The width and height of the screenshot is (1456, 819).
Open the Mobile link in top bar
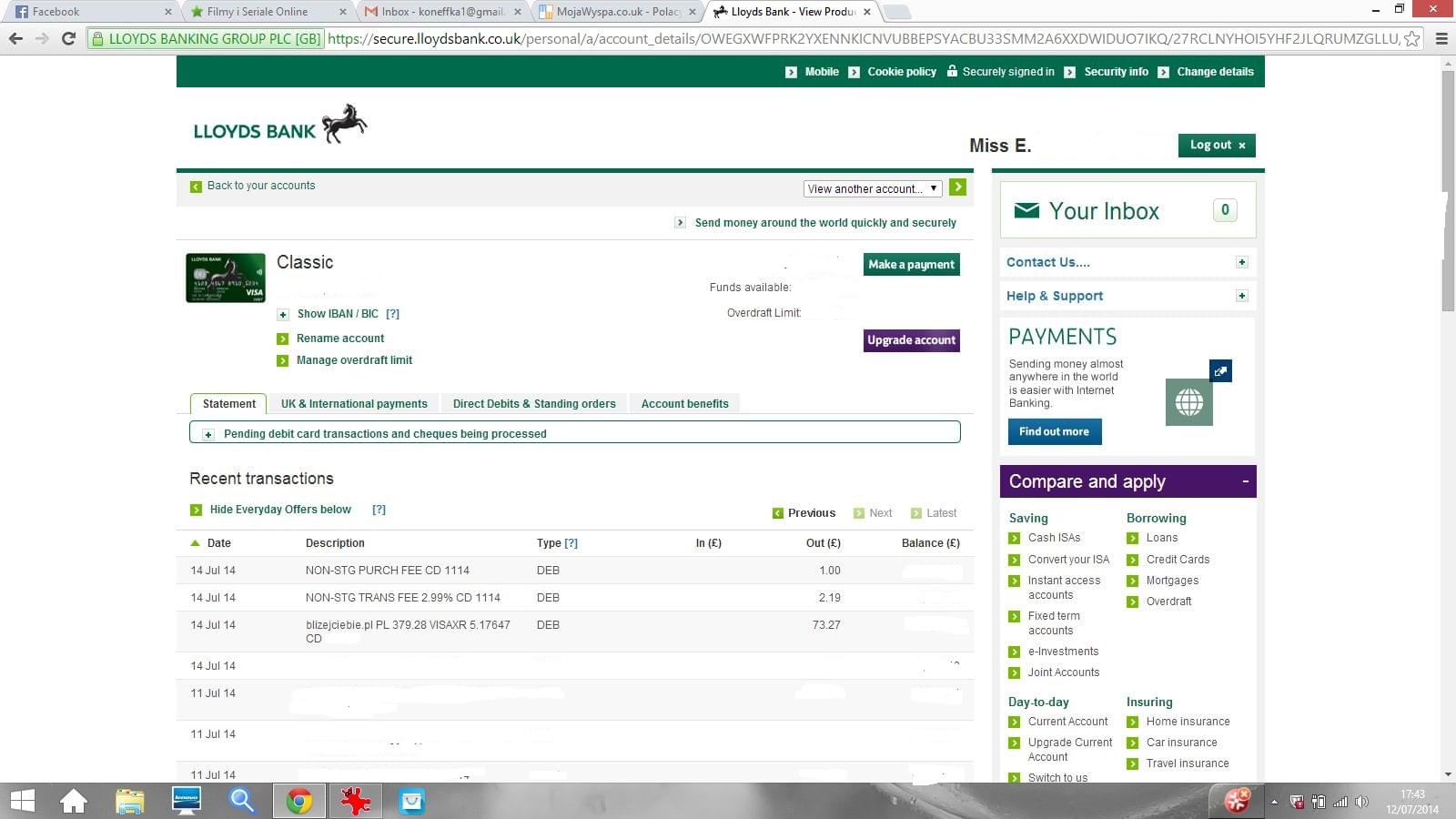pos(822,72)
